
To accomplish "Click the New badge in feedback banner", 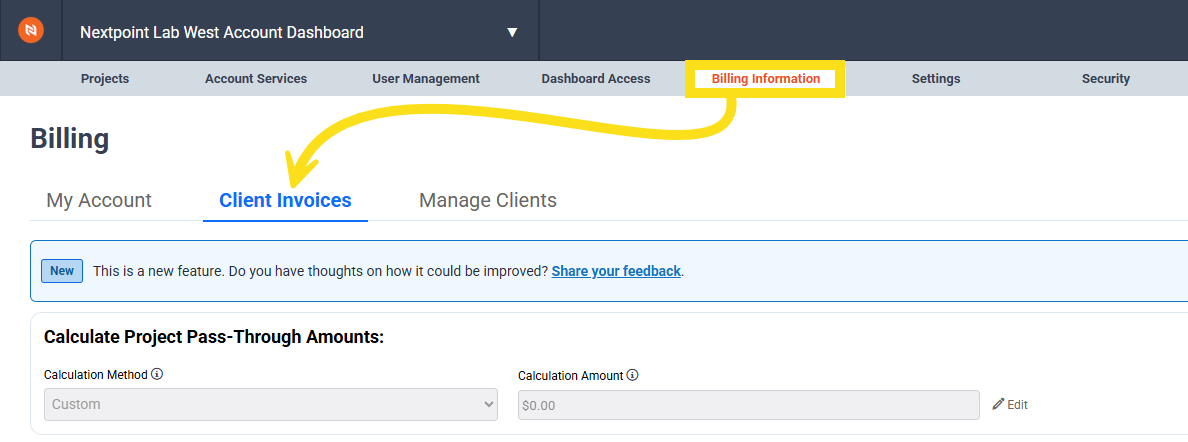I will click(62, 271).
